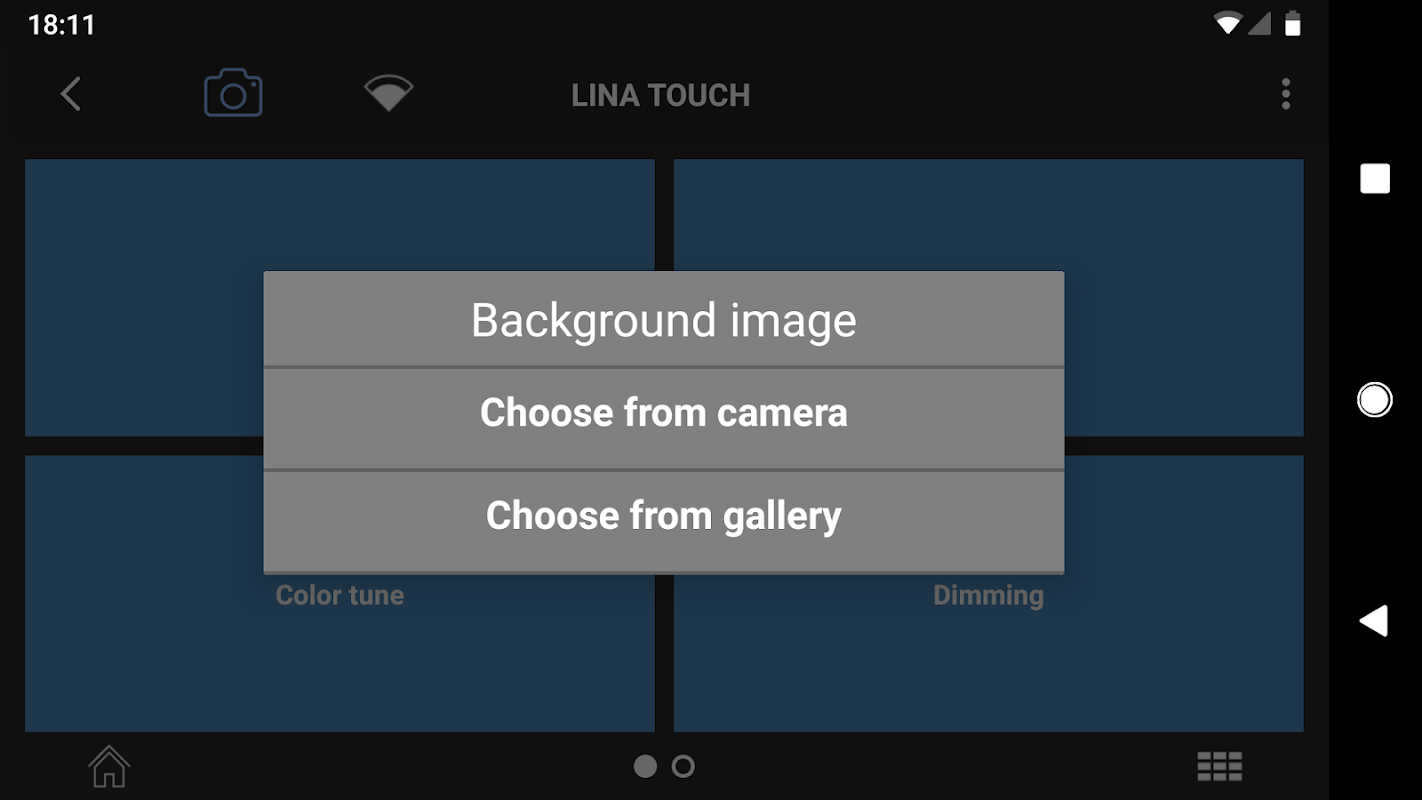
Task: Select the filled first page indicator dot
Action: pyautogui.click(x=646, y=767)
